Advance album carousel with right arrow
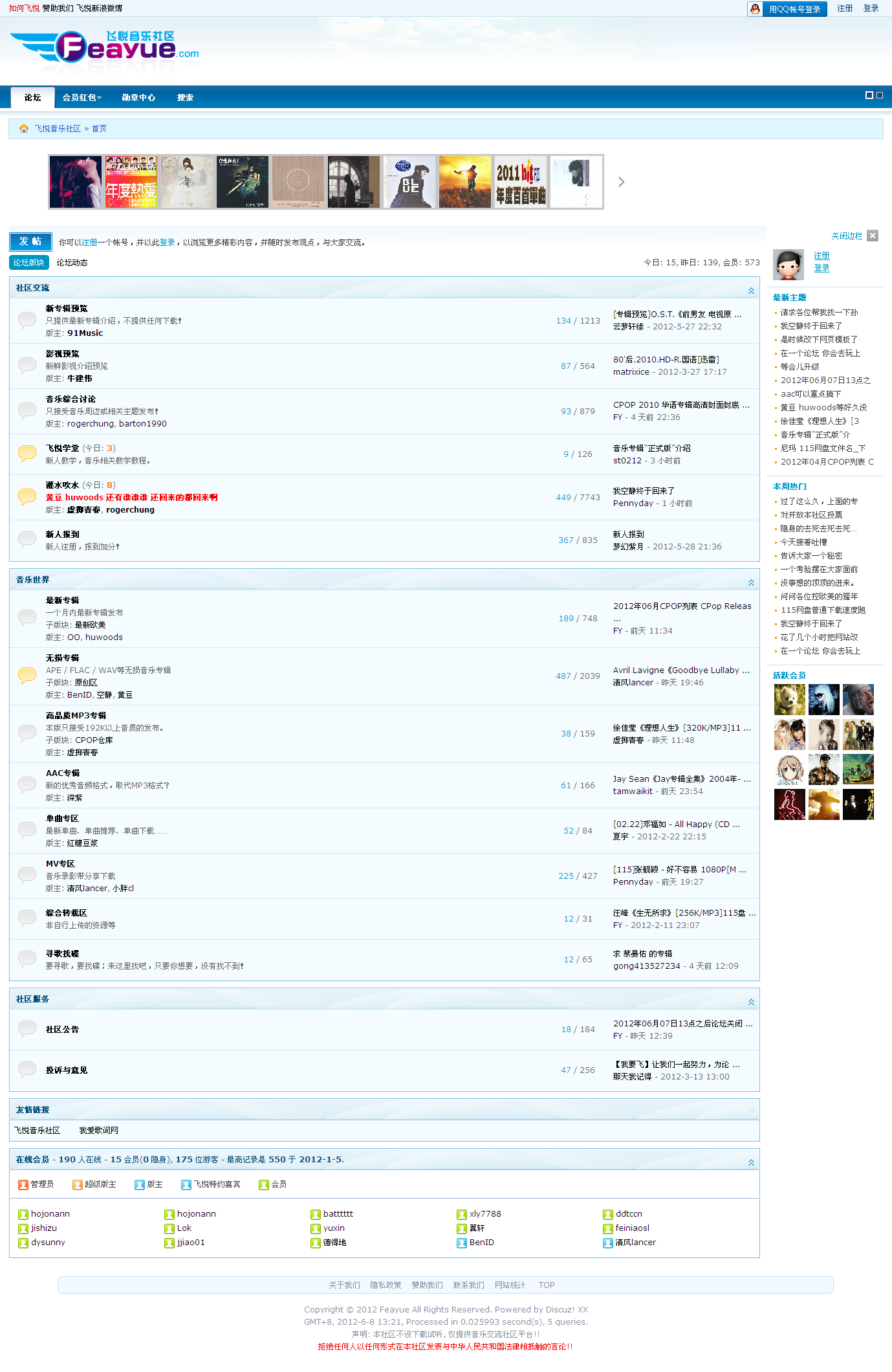The width and height of the screenshot is (892, 1372). tap(621, 182)
